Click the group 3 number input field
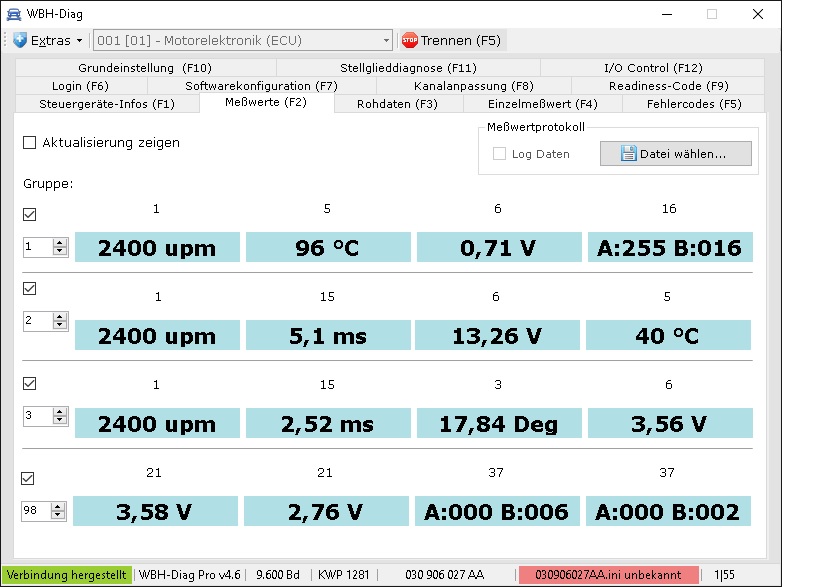Viewport: 819px width, 587px height. [37, 414]
